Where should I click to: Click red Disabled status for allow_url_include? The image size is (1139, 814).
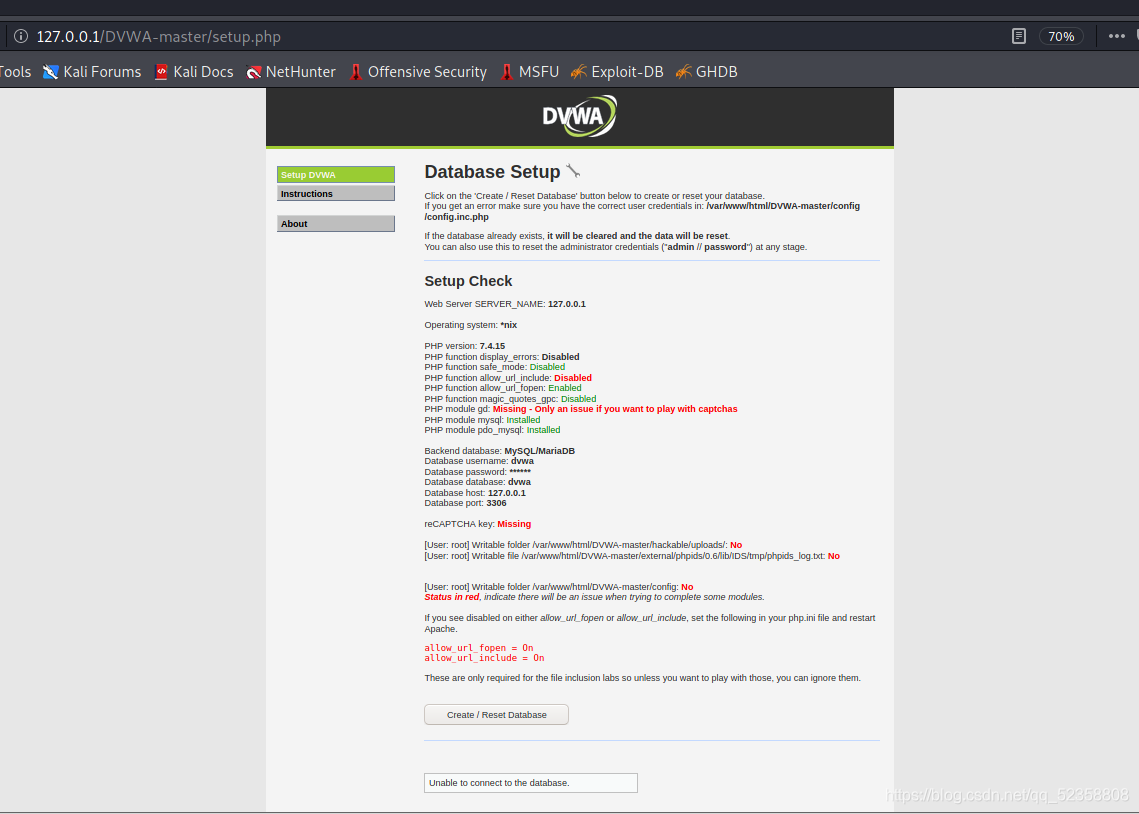572,378
